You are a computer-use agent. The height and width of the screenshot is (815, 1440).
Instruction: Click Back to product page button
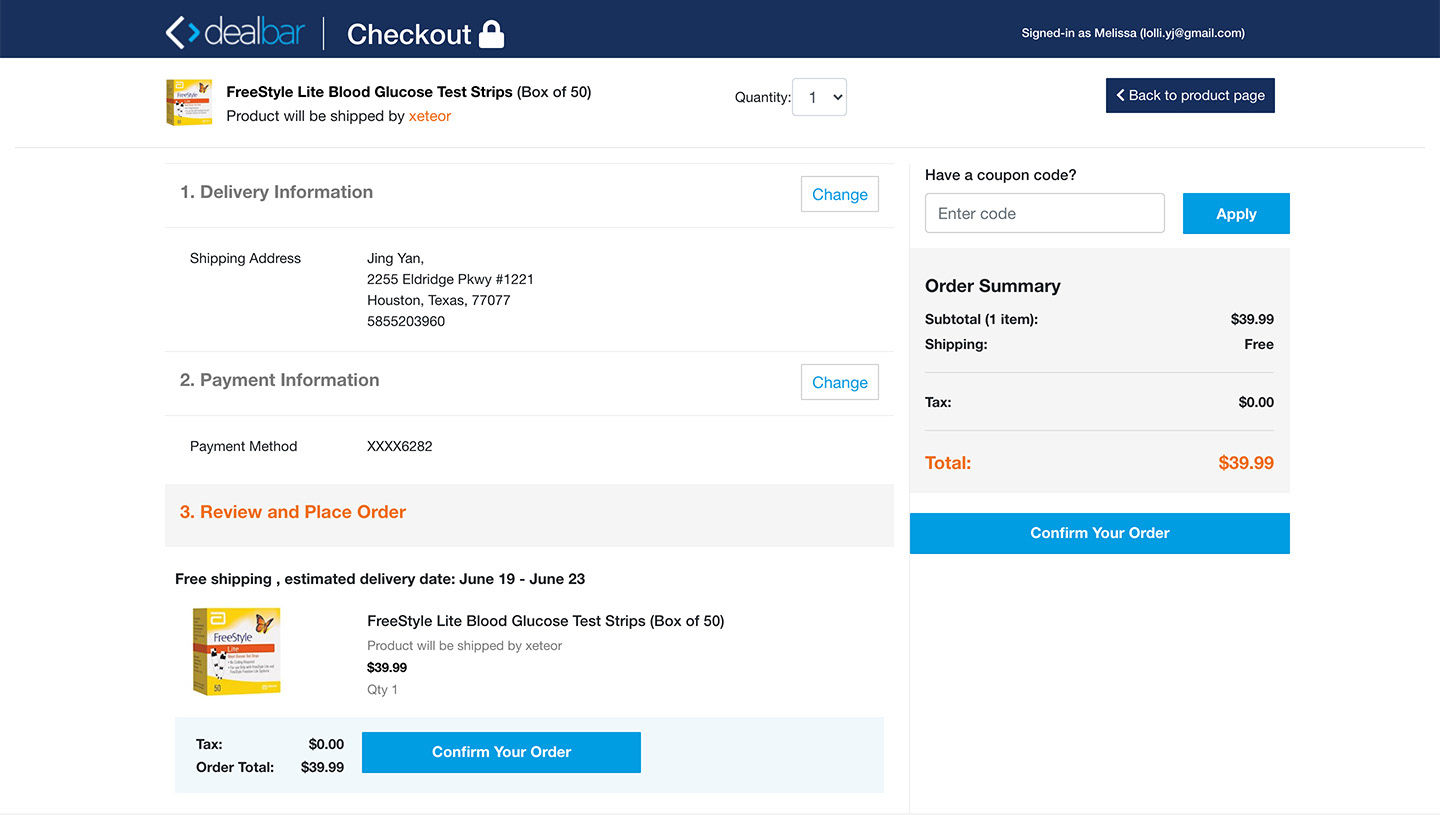pos(1190,95)
